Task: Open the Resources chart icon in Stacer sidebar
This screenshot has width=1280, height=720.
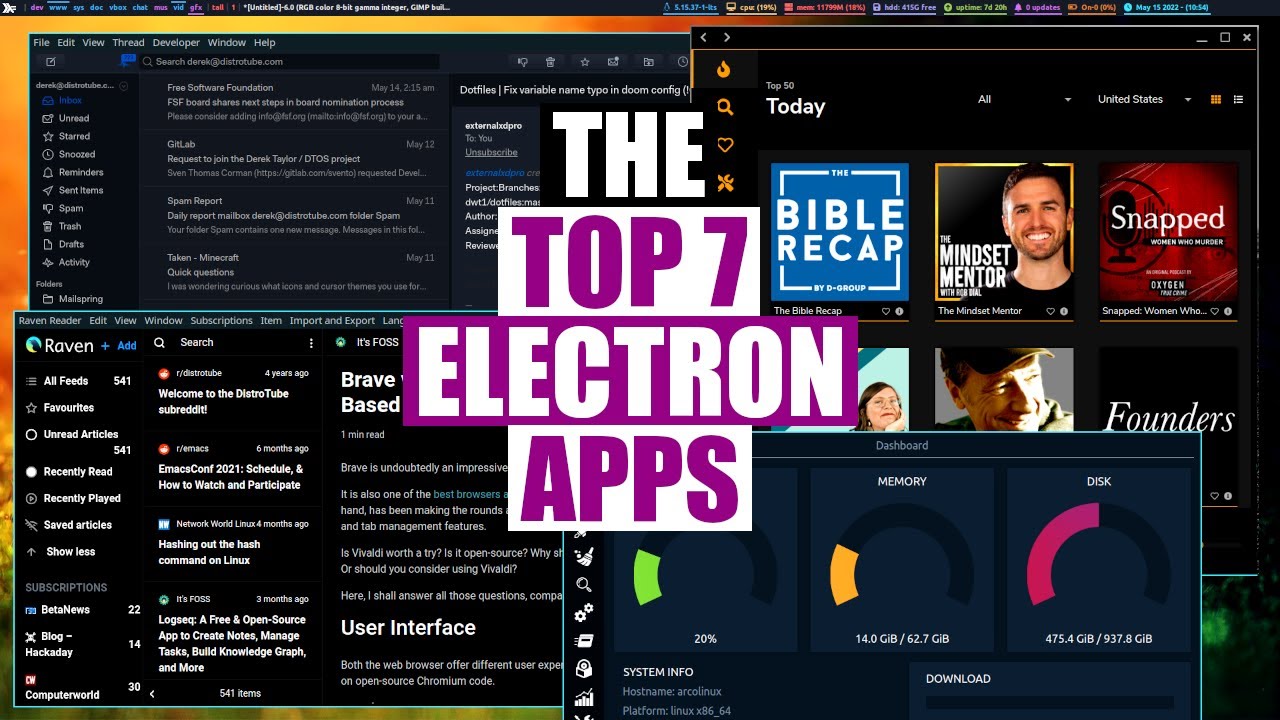Action: coord(584,697)
